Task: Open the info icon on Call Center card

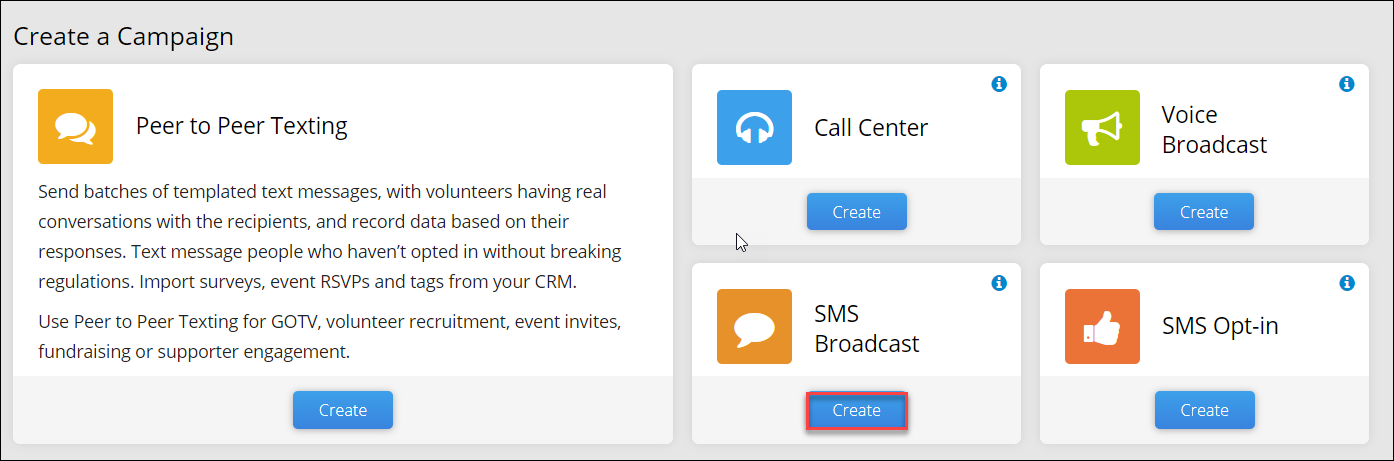Action: [x=998, y=85]
